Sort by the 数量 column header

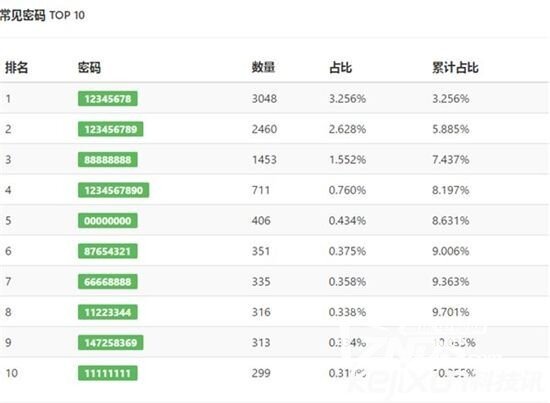pyautogui.click(x=263, y=67)
